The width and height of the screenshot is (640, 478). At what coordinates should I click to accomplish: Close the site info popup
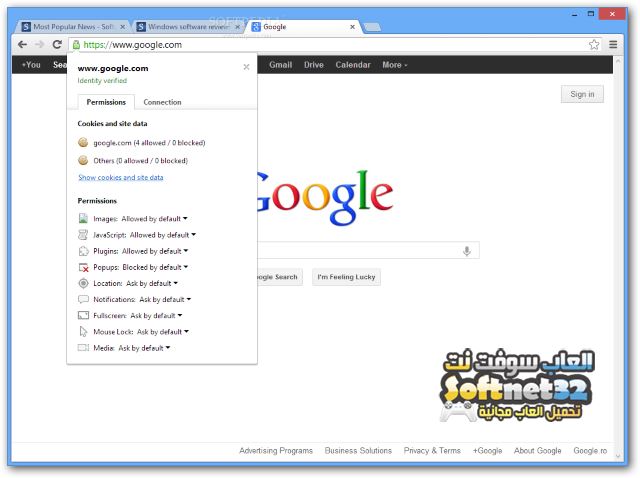pos(246,67)
